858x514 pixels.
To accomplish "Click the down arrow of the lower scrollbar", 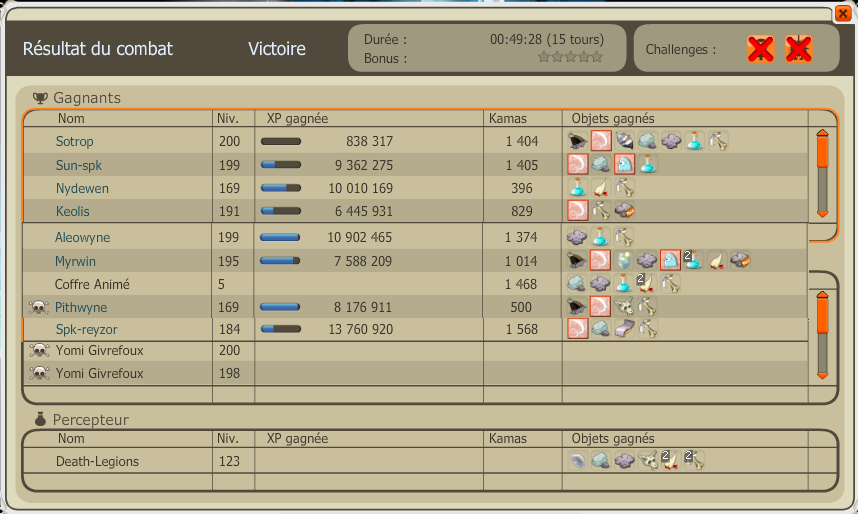I will pos(822,375).
